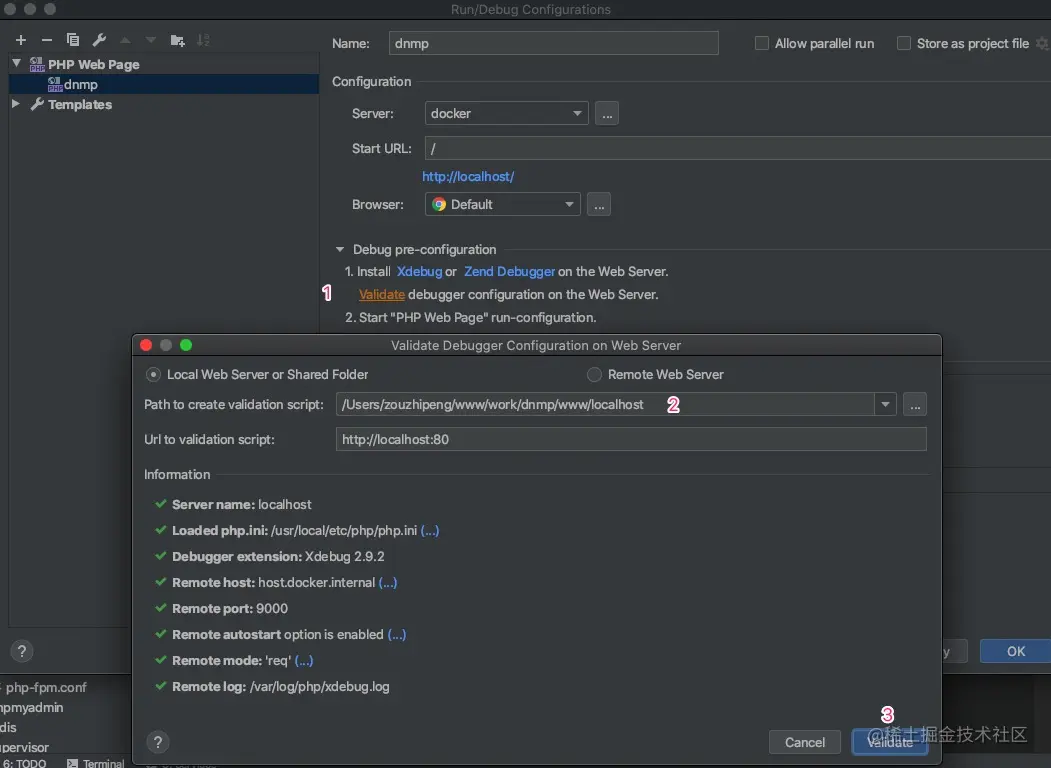This screenshot has width=1051, height=768.
Task: Create new folder icon in toolbar
Action: point(178,40)
